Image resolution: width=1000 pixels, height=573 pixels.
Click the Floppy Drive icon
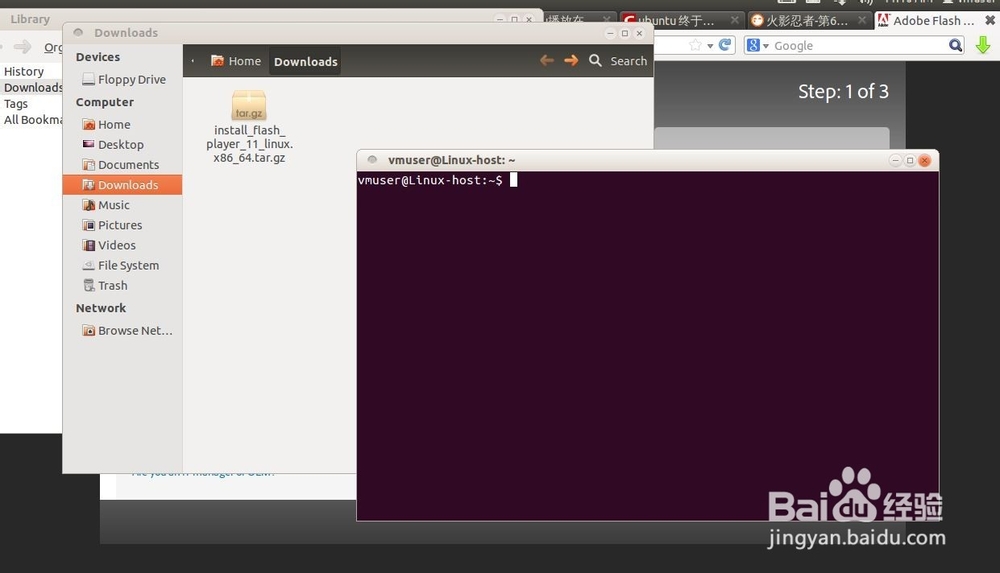[x=89, y=79]
